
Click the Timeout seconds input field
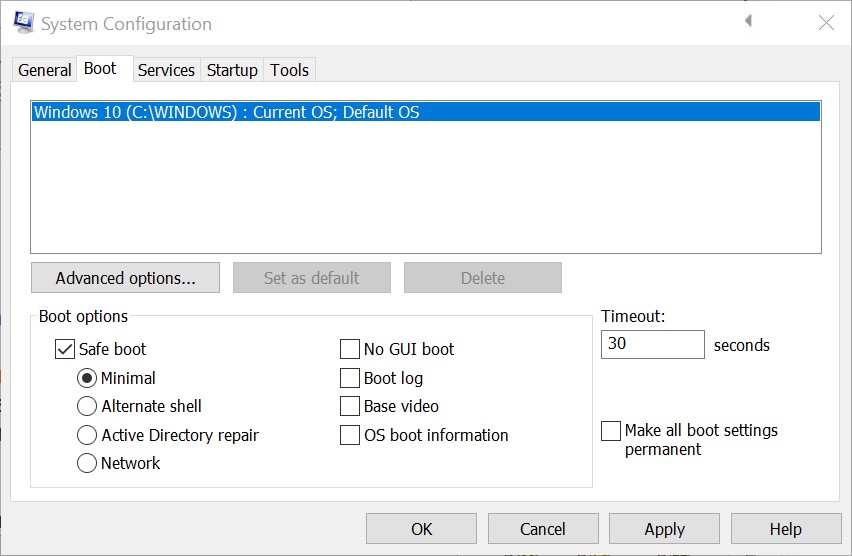click(x=652, y=344)
